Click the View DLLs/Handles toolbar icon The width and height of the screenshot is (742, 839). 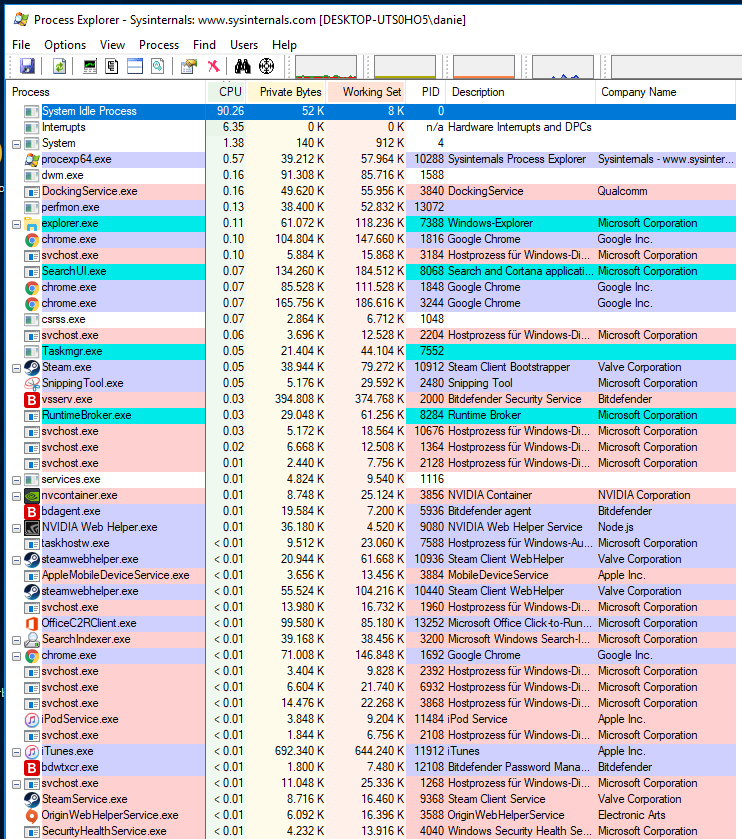[157, 66]
